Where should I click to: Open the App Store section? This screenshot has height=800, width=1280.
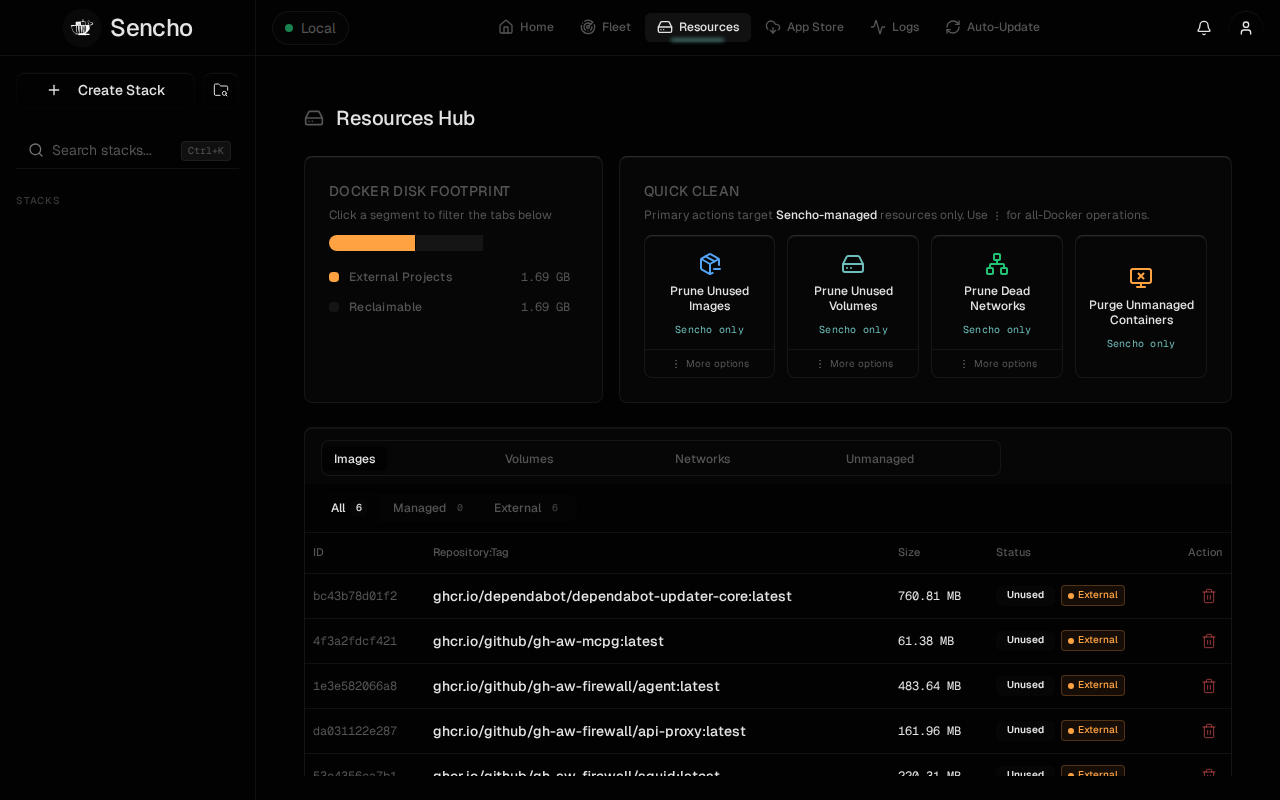click(x=805, y=27)
